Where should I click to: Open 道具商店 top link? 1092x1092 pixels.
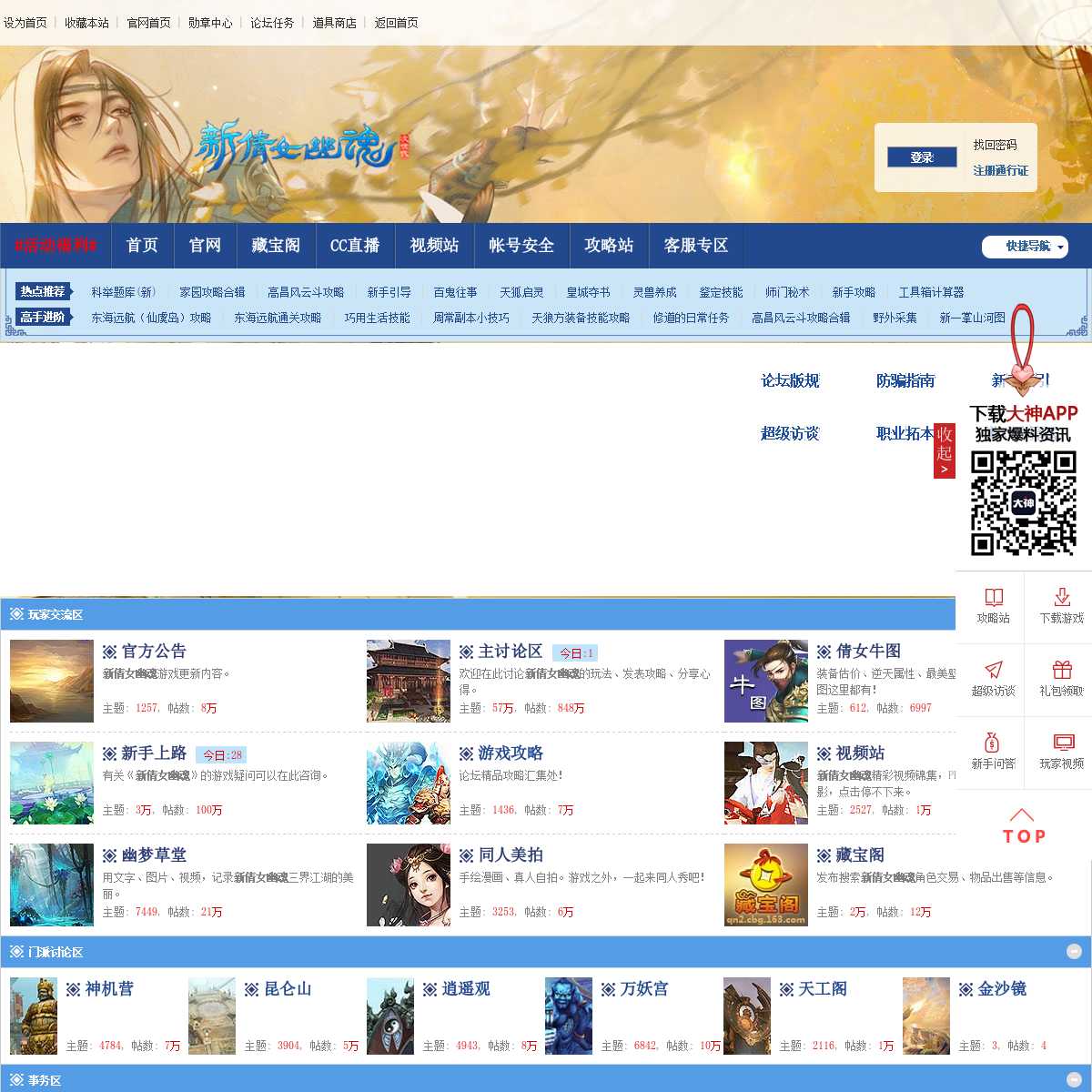pyautogui.click(x=334, y=23)
